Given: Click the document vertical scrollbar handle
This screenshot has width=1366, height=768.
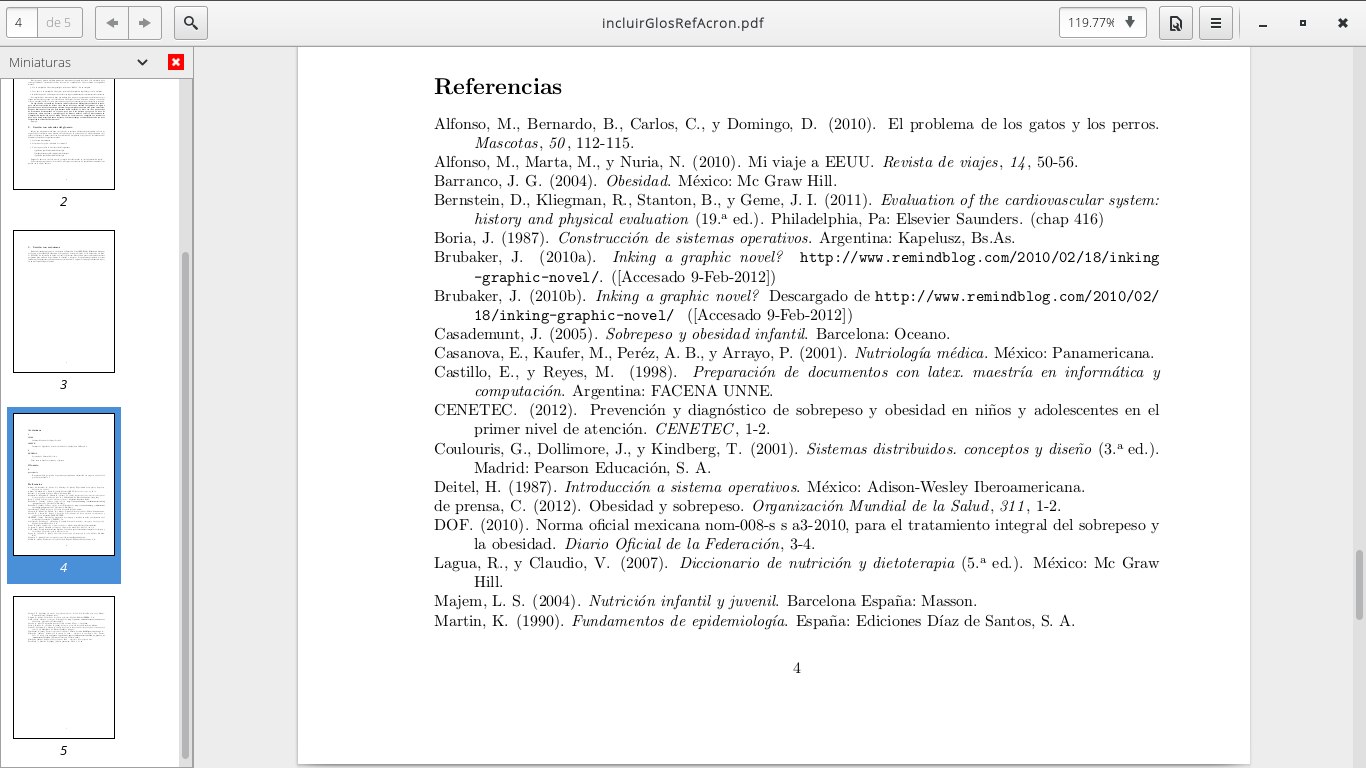Looking at the screenshot, I should (1359, 585).
